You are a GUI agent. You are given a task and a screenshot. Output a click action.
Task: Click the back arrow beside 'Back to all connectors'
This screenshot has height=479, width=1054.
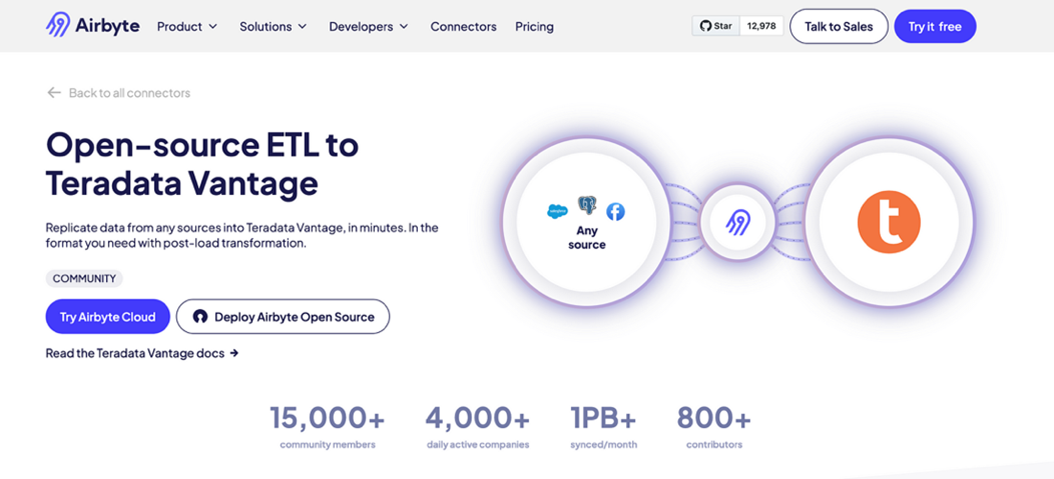tap(54, 93)
